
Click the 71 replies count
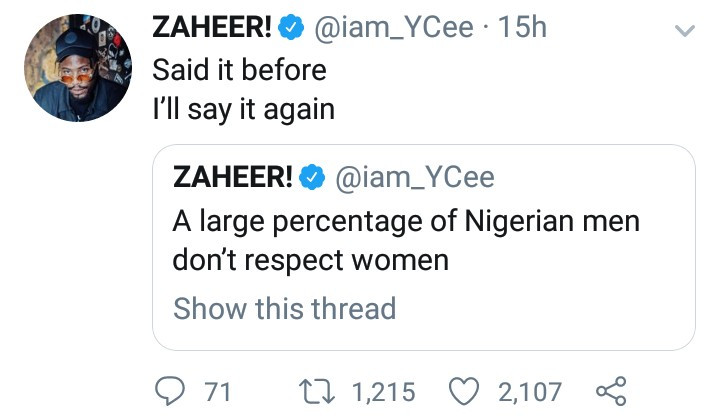coord(217,391)
